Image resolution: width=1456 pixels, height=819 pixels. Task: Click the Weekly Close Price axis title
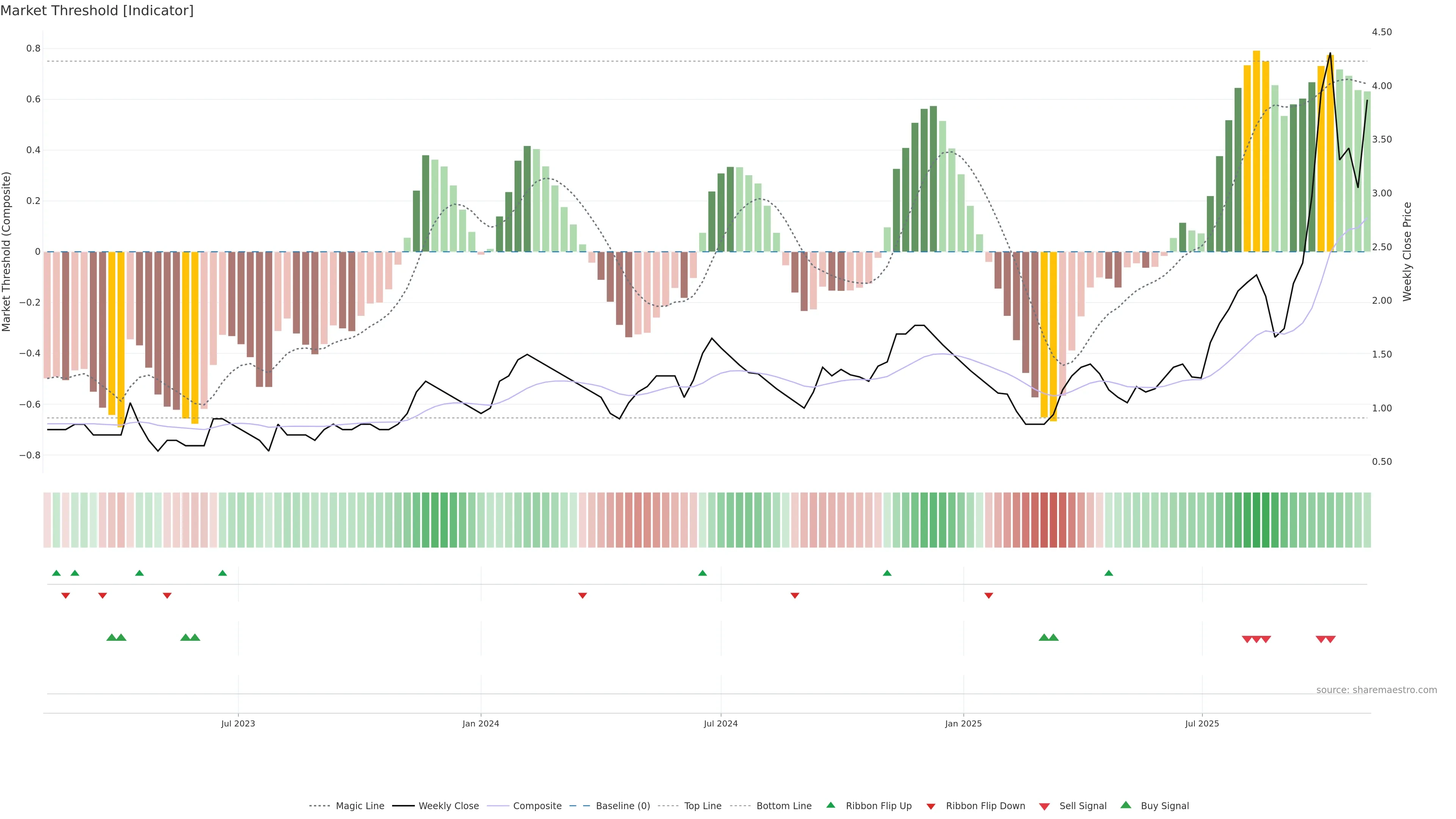coord(1407,251)
